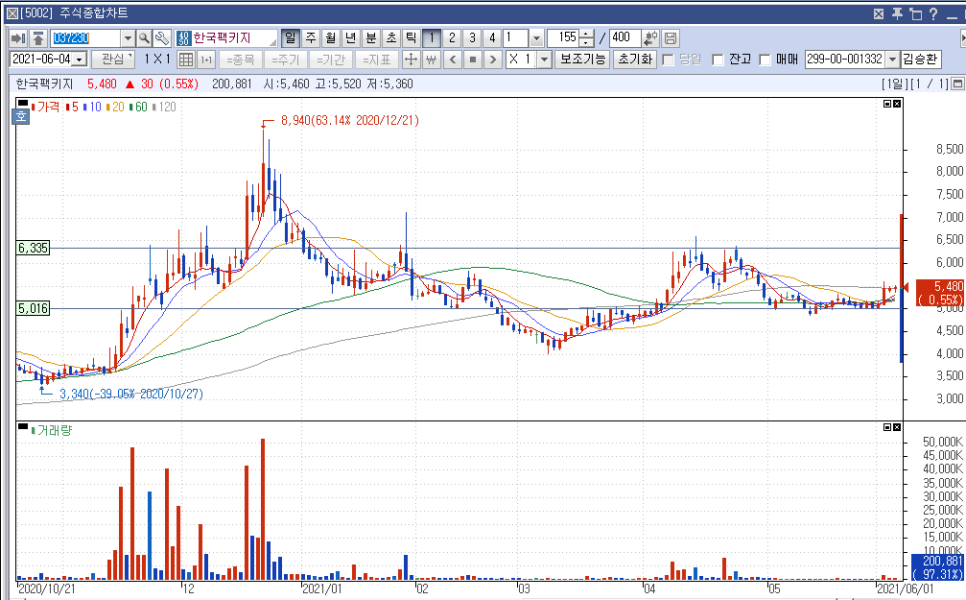Enable the 매매 checkbox
The height and width of the screenshot is (600, 966).
coord(765,60)
